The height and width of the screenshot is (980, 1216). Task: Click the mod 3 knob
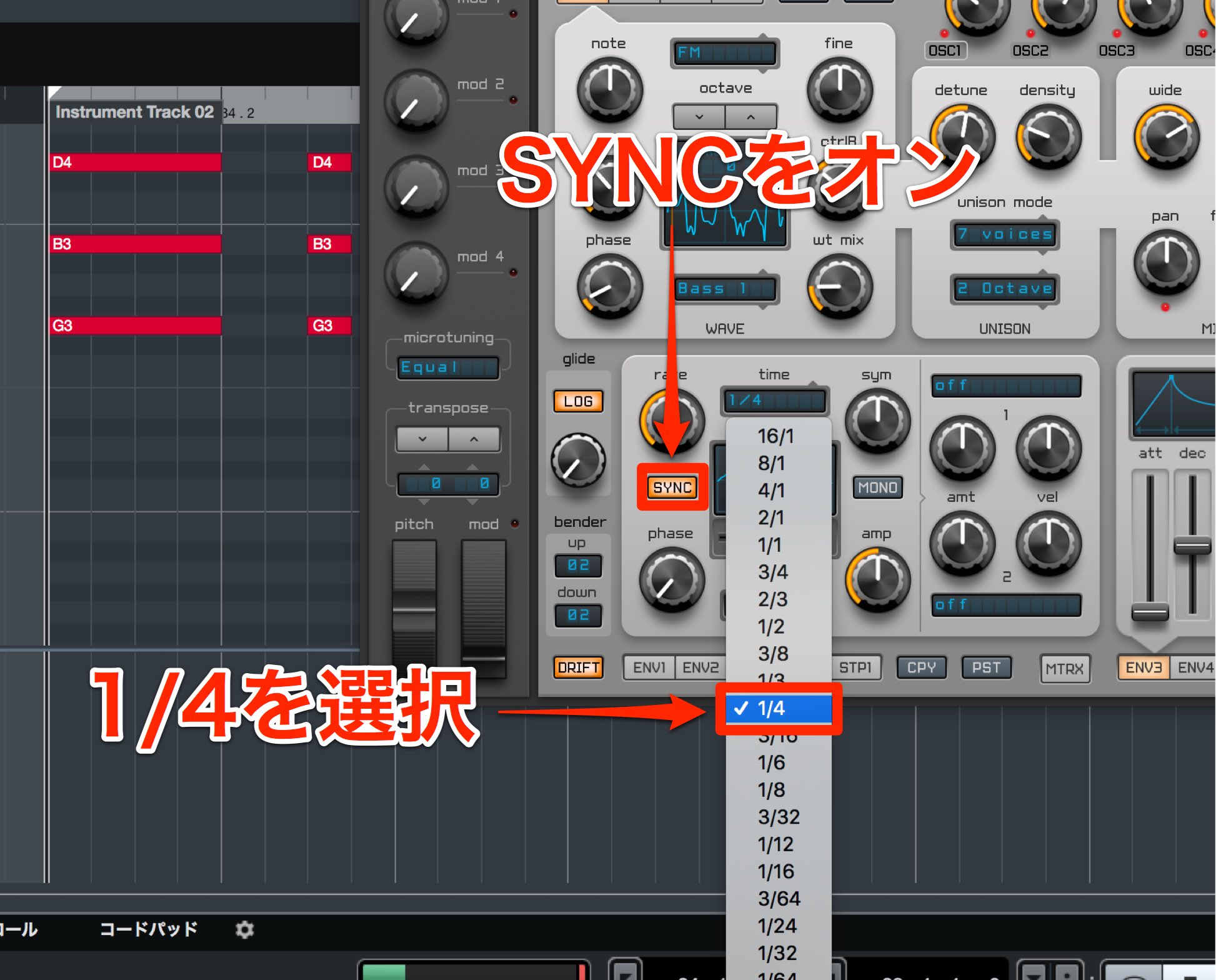(416, 187)
